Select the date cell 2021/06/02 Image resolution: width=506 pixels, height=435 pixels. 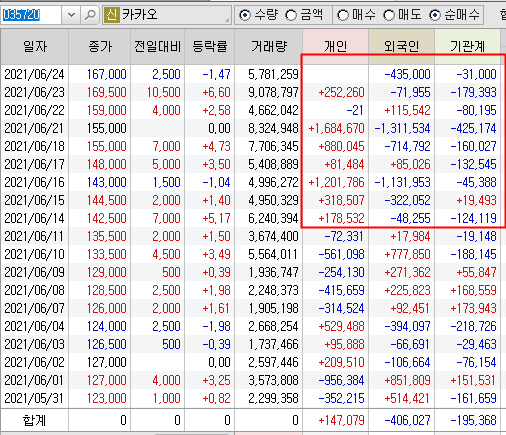point(34,362)
